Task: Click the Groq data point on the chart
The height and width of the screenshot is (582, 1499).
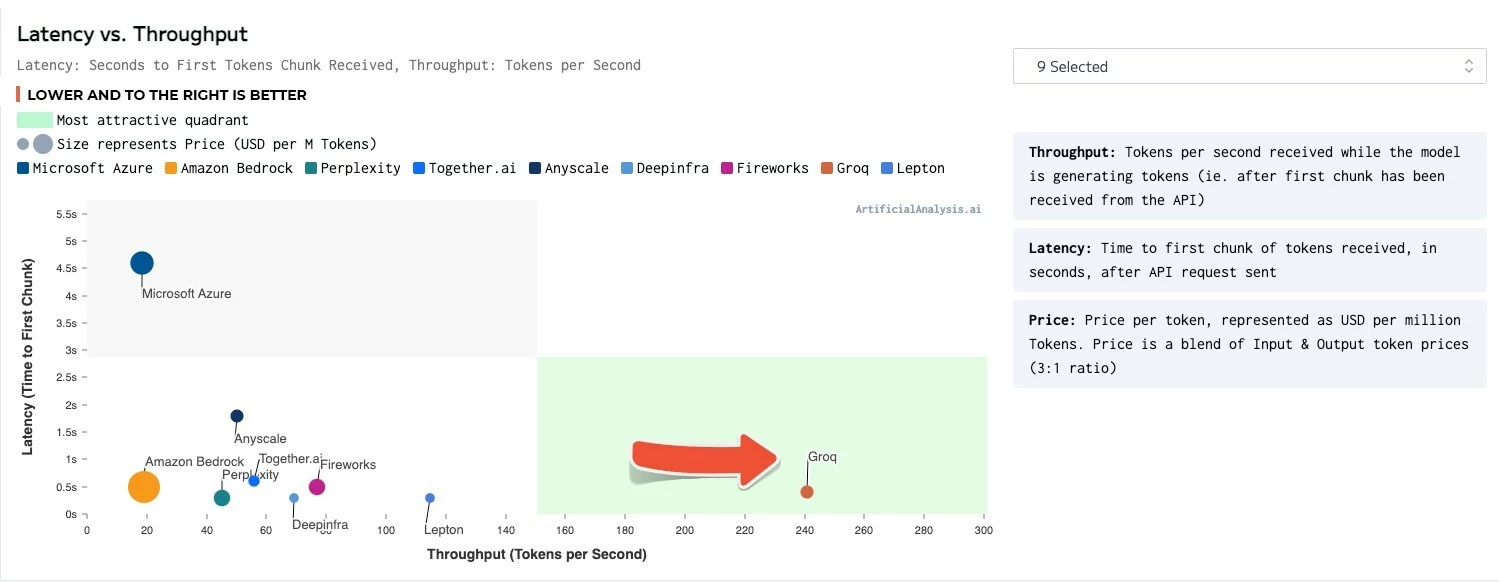Action: click(x=806, y=491)
